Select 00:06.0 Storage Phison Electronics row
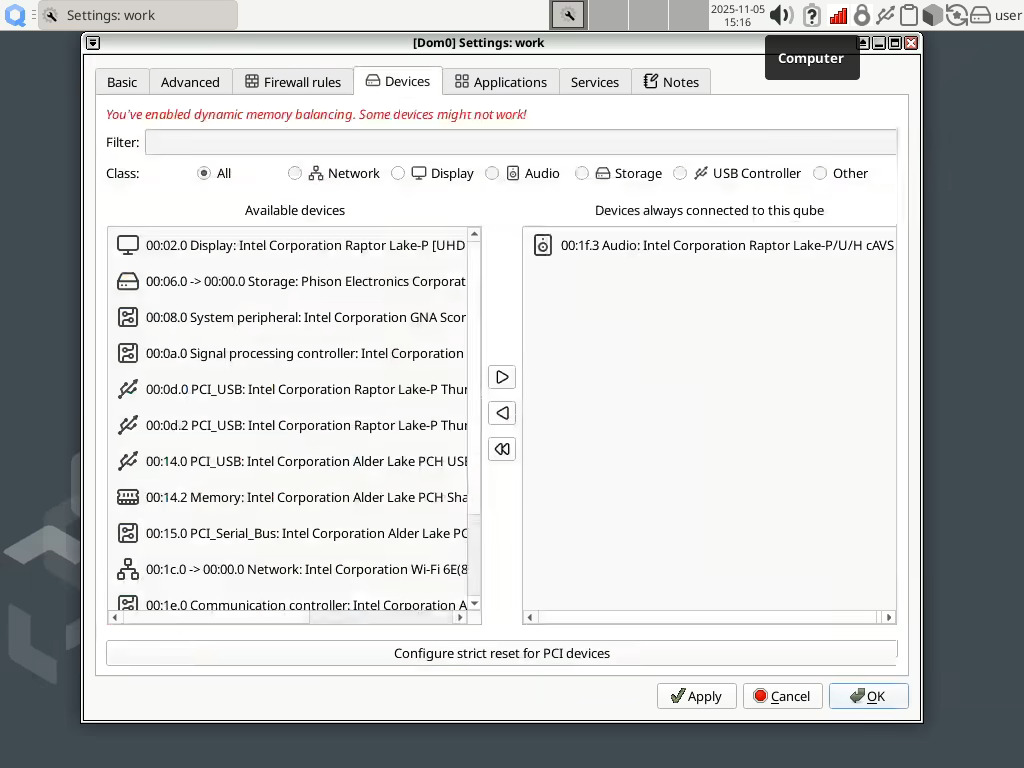Image resolution: width=1024 pixels, height=768 pixels. pos(288,281)
